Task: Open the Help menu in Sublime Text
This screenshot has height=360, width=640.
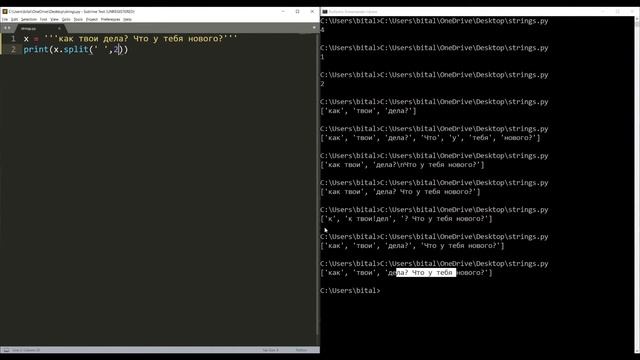Action: [x=127, y=19]
